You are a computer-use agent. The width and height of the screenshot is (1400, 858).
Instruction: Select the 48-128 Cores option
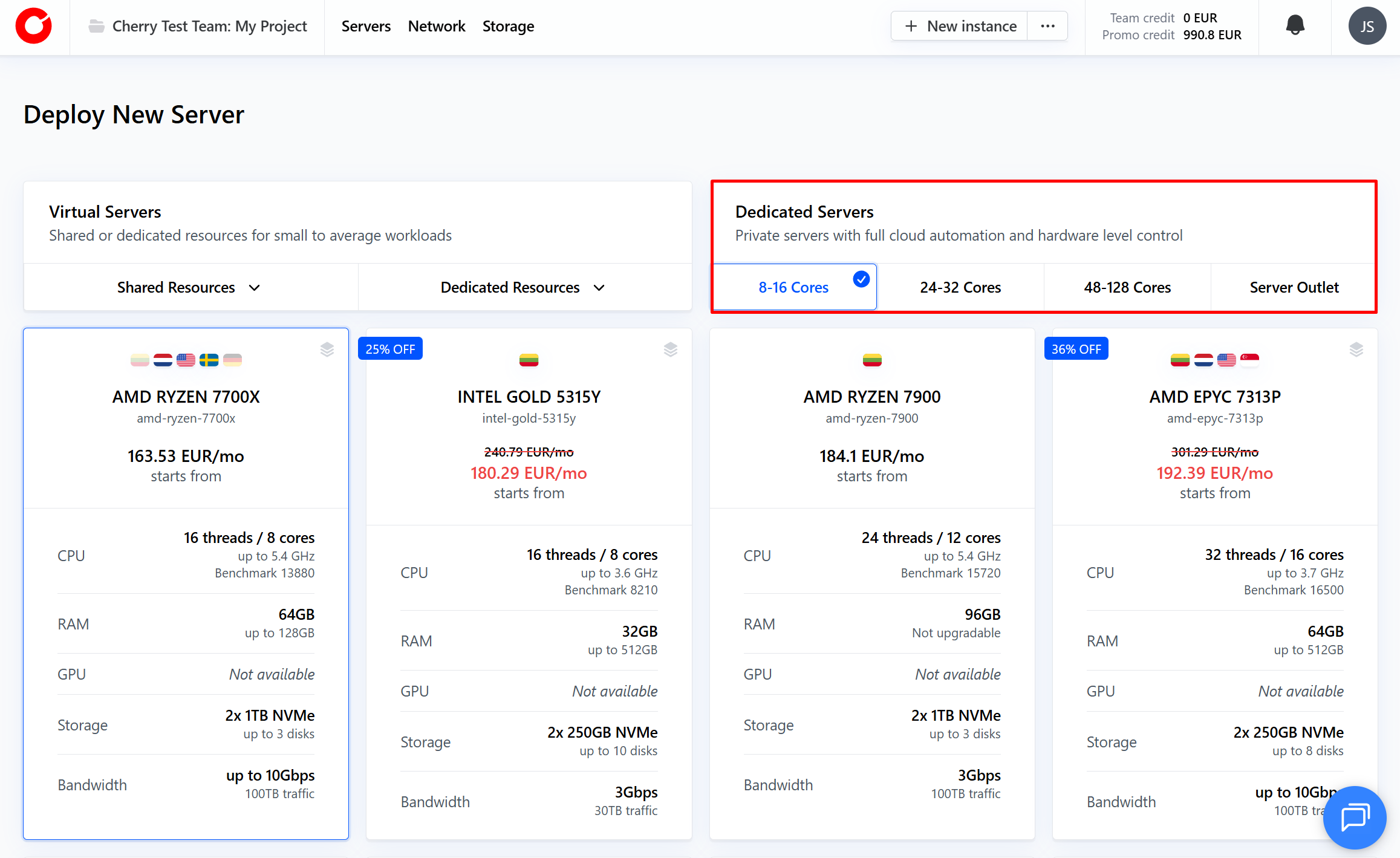pos(1127,287)
